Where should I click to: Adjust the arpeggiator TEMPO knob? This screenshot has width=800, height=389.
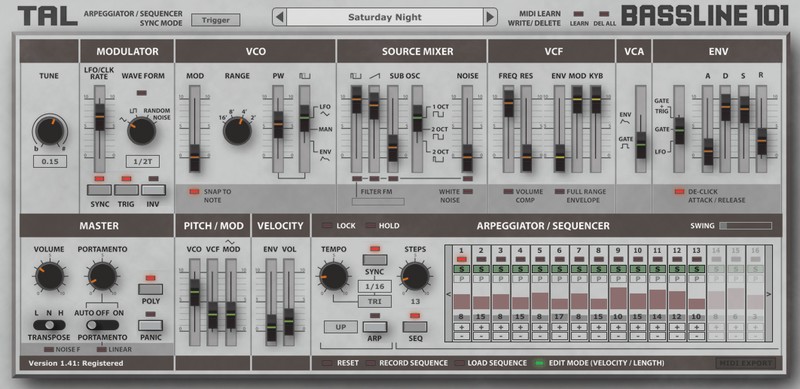pyautogui.click(x=334, y=276)
